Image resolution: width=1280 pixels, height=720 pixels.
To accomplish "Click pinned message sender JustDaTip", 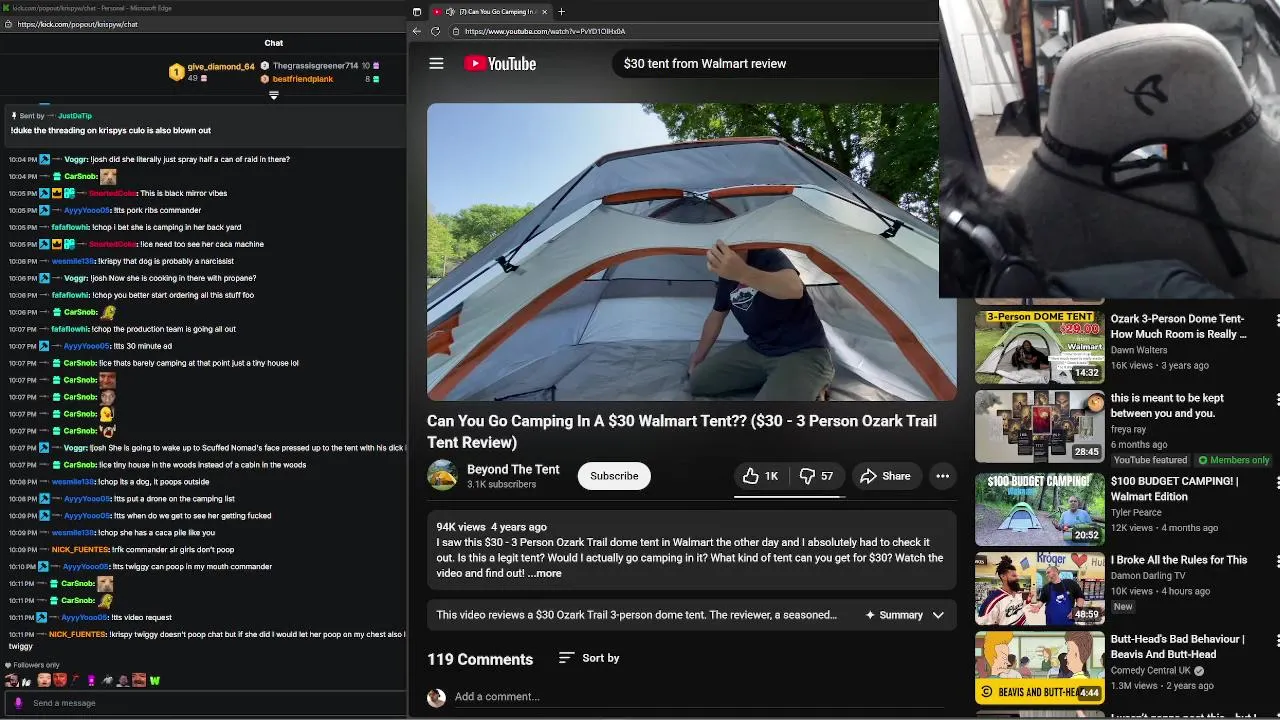I will (x=75, y=116).
